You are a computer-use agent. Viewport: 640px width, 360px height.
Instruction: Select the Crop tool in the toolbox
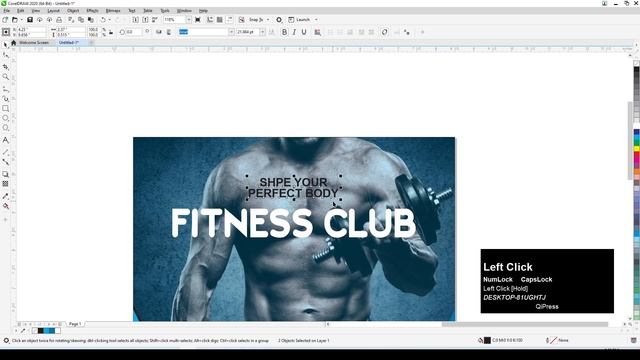coord(6,67)
